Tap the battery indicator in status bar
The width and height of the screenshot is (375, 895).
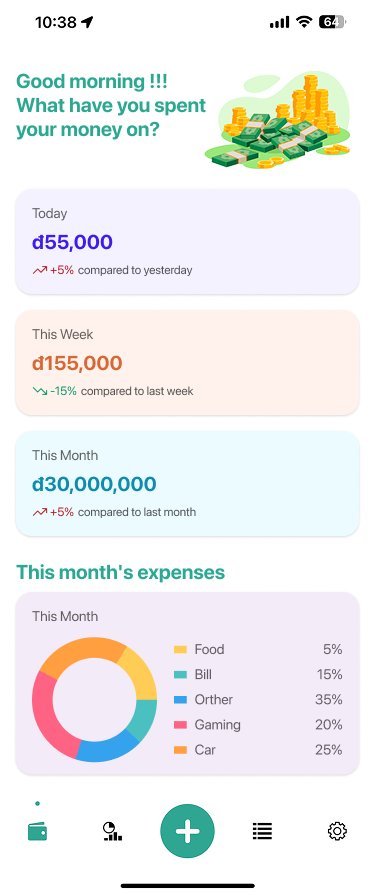coord(333,22)
